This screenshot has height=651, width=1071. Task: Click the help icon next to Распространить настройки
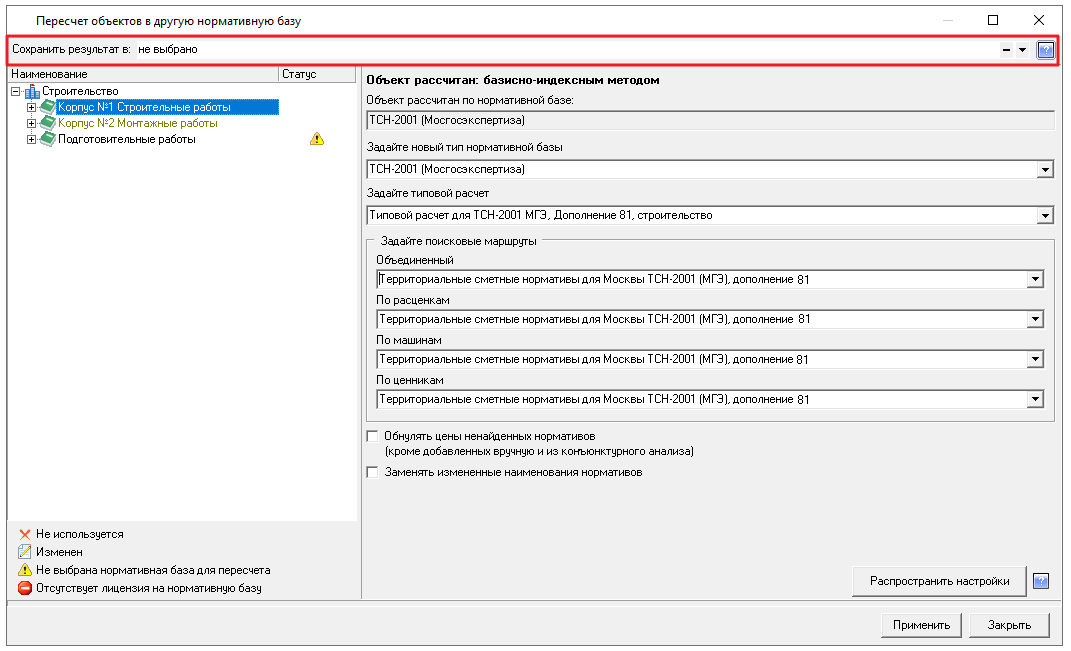click(1041, 581)
